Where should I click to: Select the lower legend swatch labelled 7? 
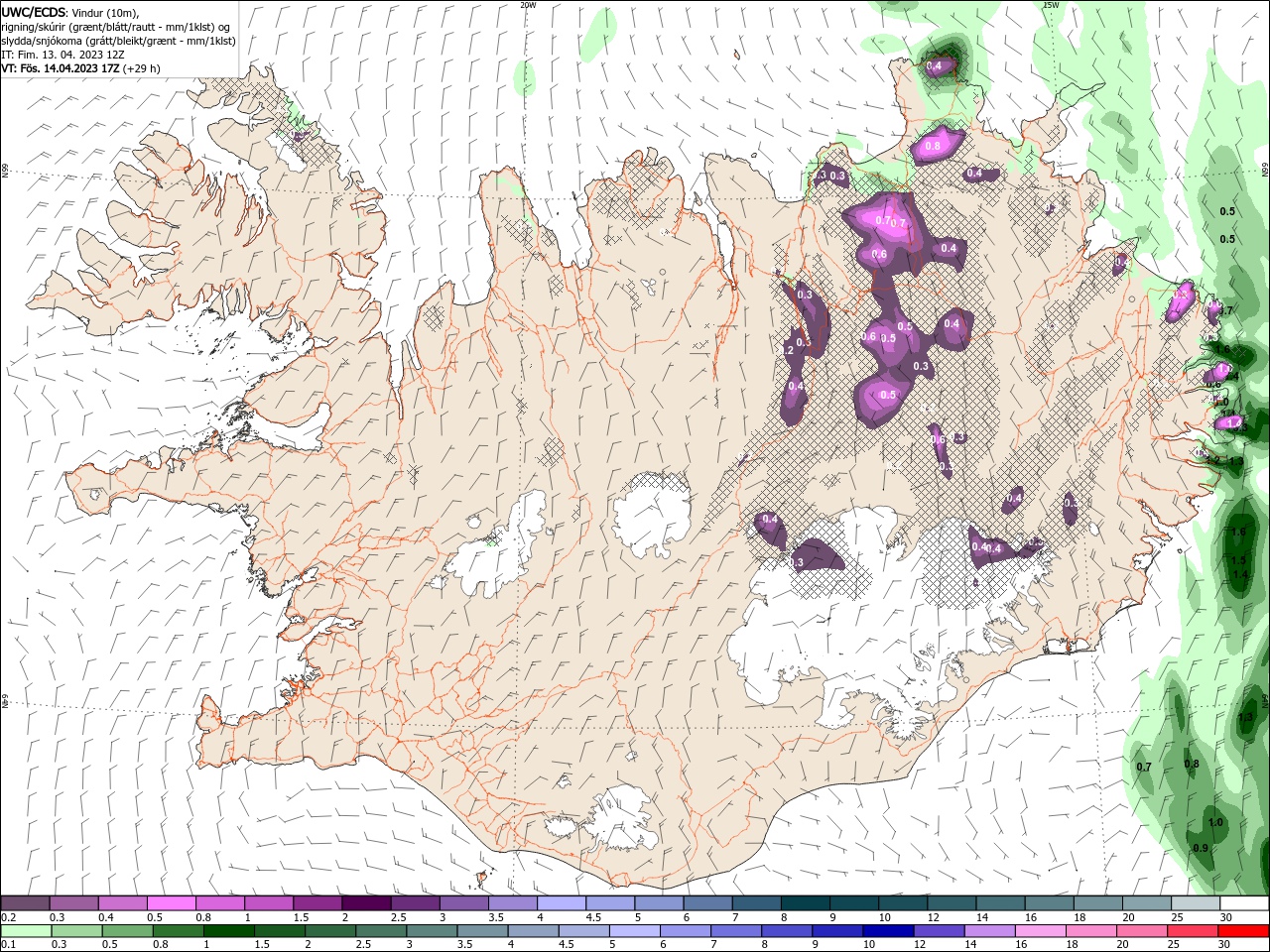coord(735,931)
